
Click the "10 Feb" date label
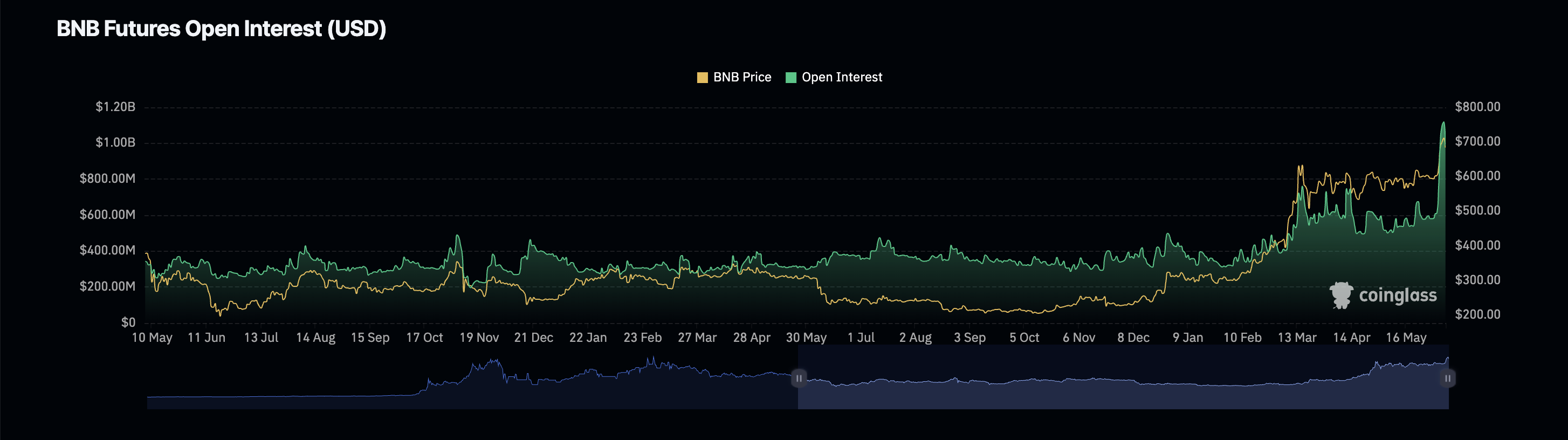1242,338
